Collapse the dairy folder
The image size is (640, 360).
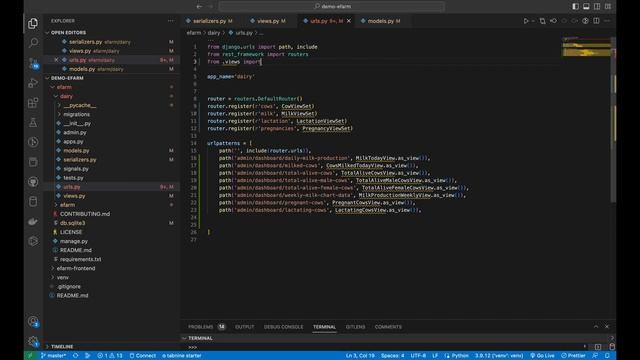click(x=66, y=96)
